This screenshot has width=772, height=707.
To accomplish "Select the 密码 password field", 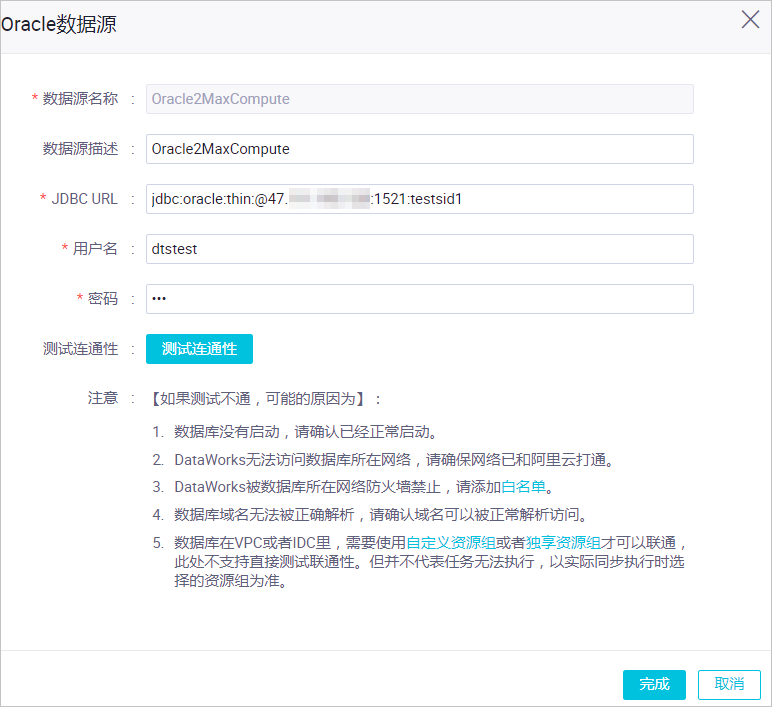I will (419, 299).
